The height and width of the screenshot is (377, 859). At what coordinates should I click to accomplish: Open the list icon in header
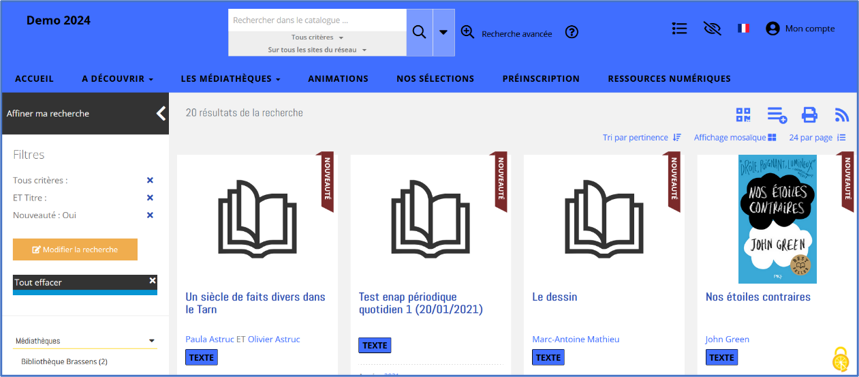679,28
